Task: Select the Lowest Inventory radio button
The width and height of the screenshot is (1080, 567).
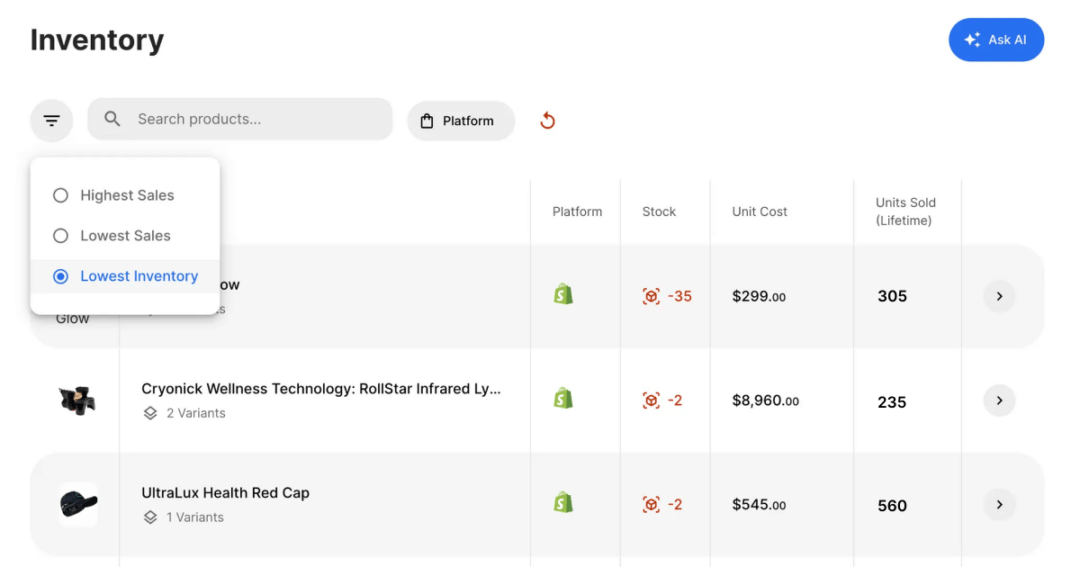Action: pos(61,276)
